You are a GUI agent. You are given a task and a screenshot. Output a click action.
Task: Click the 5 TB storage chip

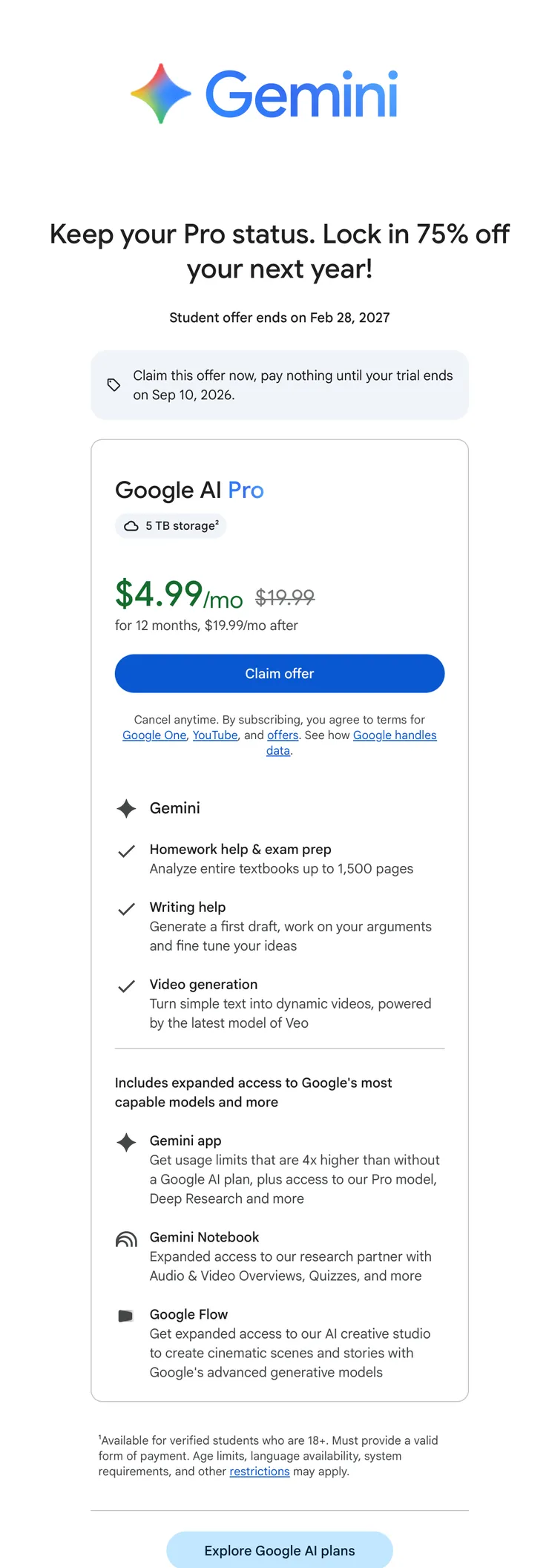(171, 525)
